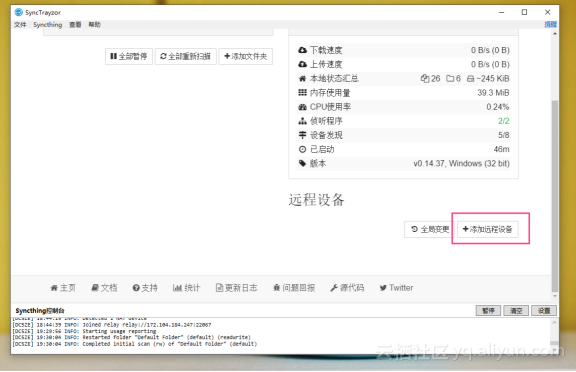Click the Syncthing控制台 console header label

pos(40,311)
